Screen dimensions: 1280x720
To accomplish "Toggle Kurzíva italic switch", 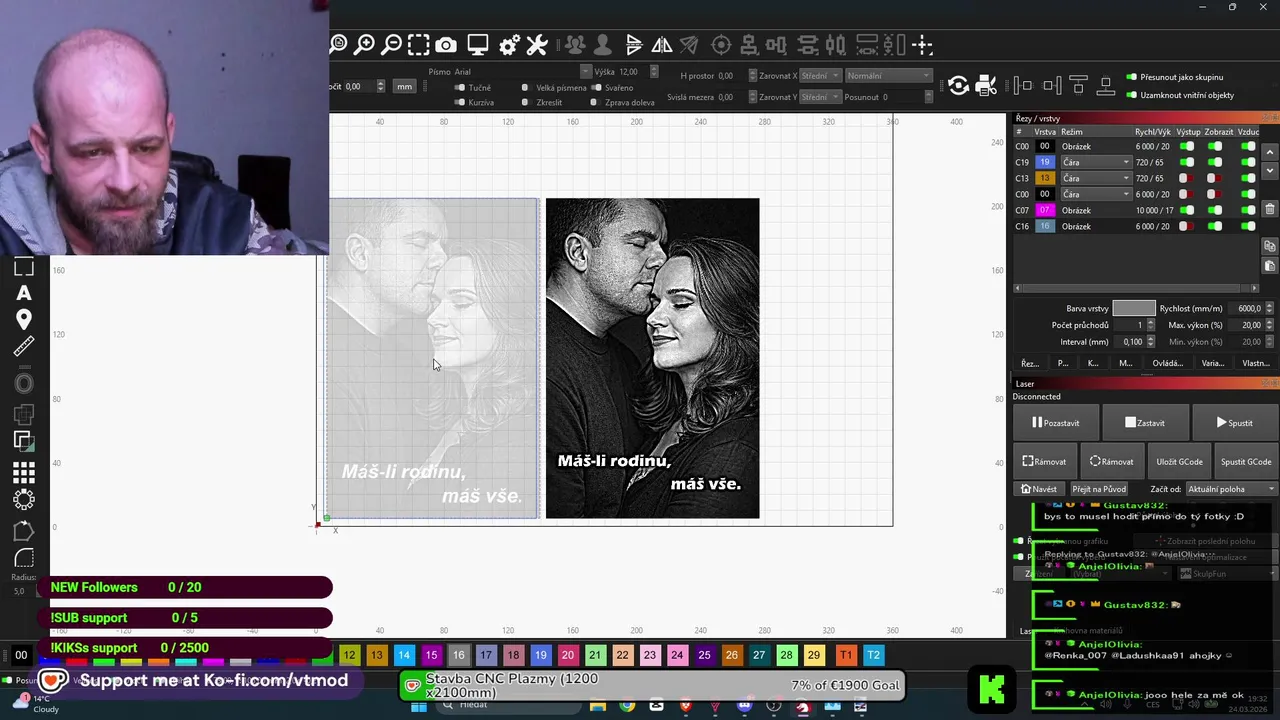I will click(x=460, y=102).
